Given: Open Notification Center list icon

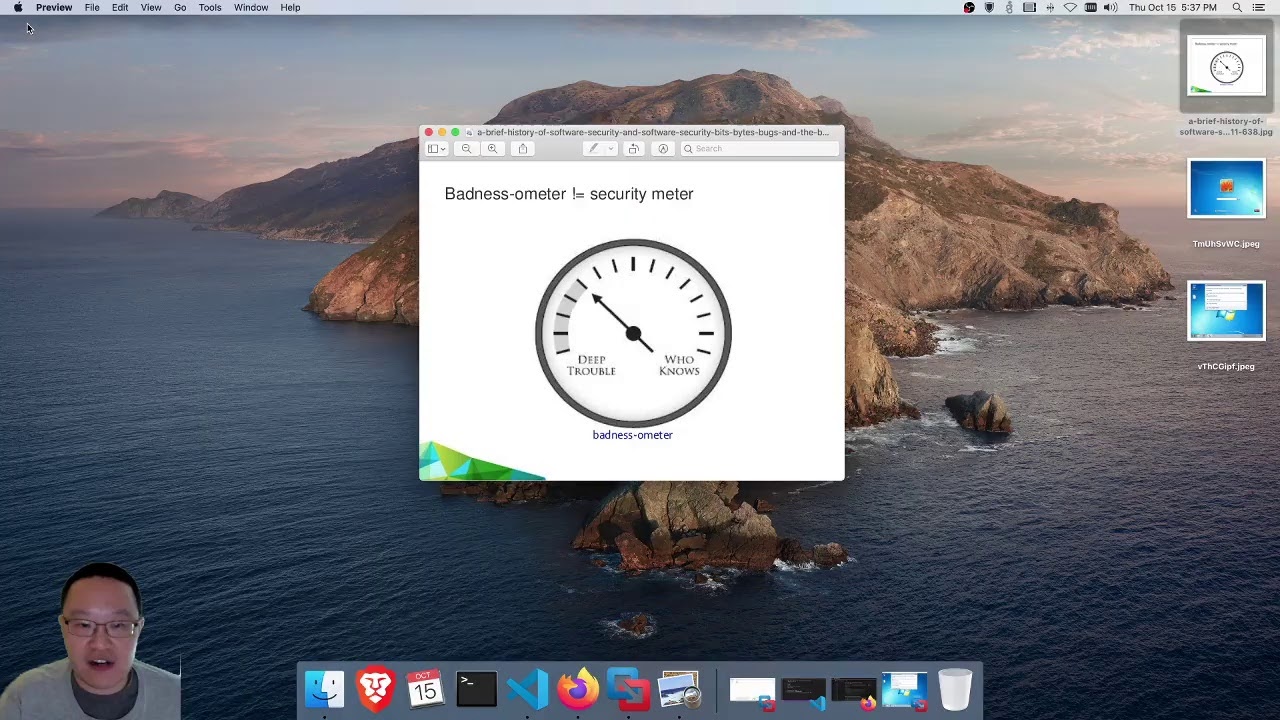Looking at the screenshot, I should click(1259, 7).
